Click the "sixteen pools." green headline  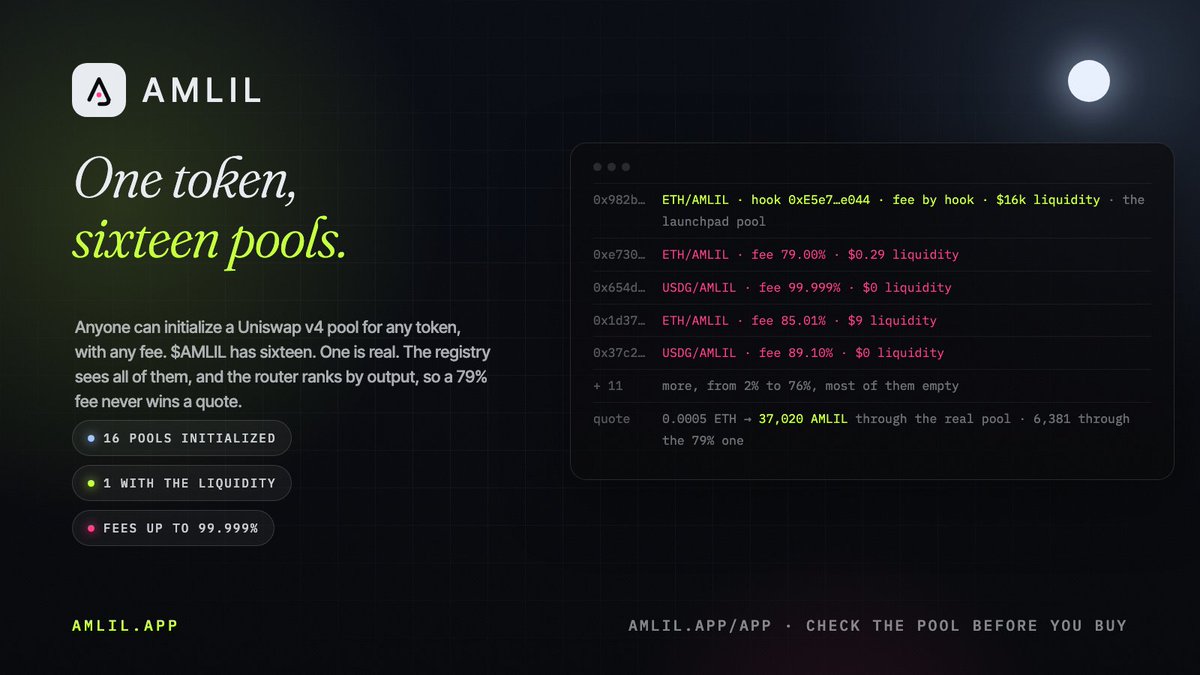[210, 243]
